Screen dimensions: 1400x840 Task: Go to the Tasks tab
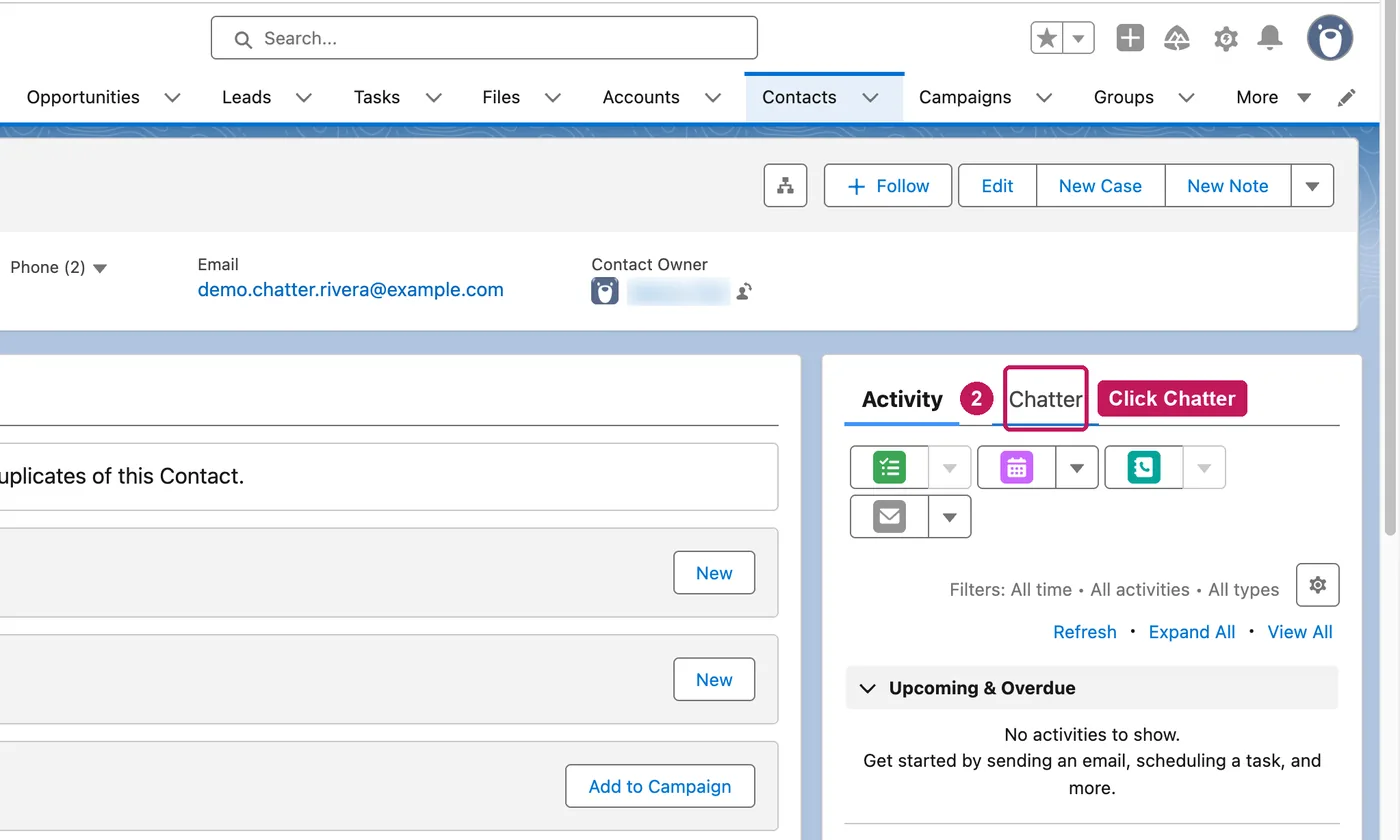(x=377, y=97)
